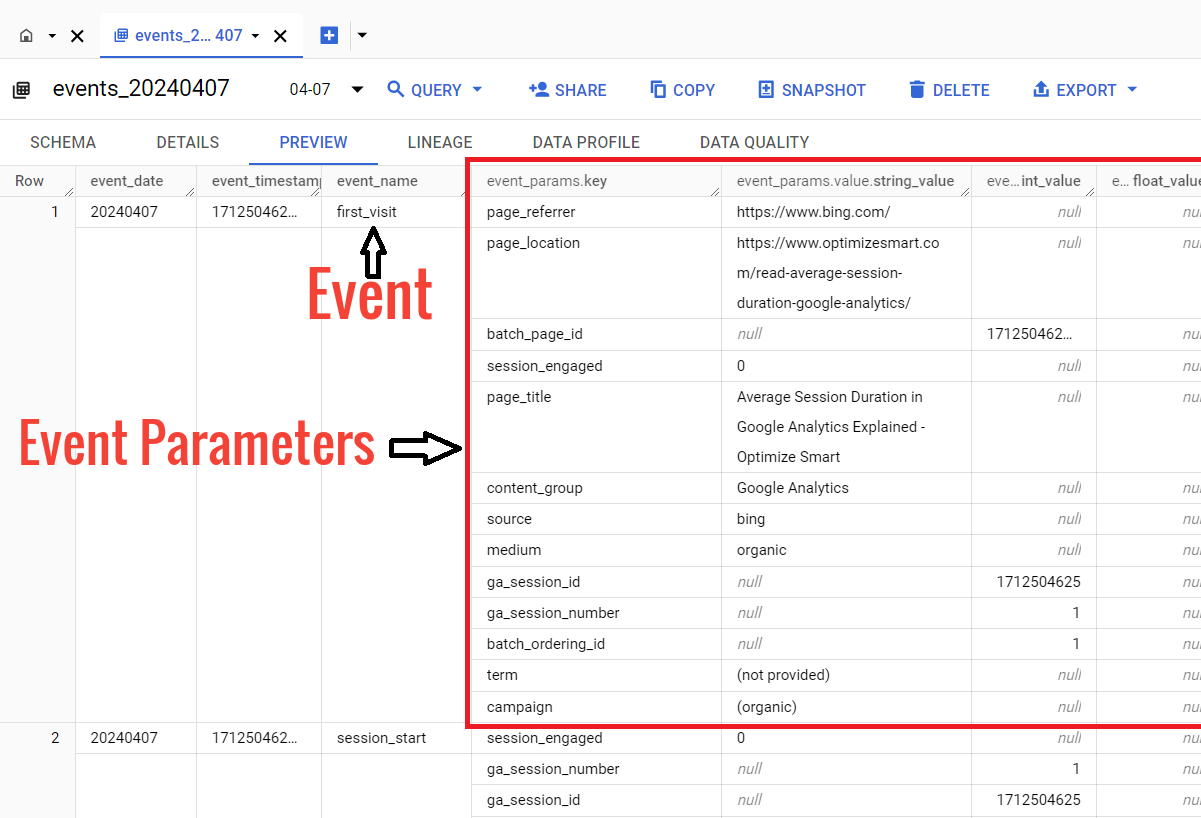Close the home tab
Image resolution: width=1201 pixels, height=818 pixels.
[77, 36]
